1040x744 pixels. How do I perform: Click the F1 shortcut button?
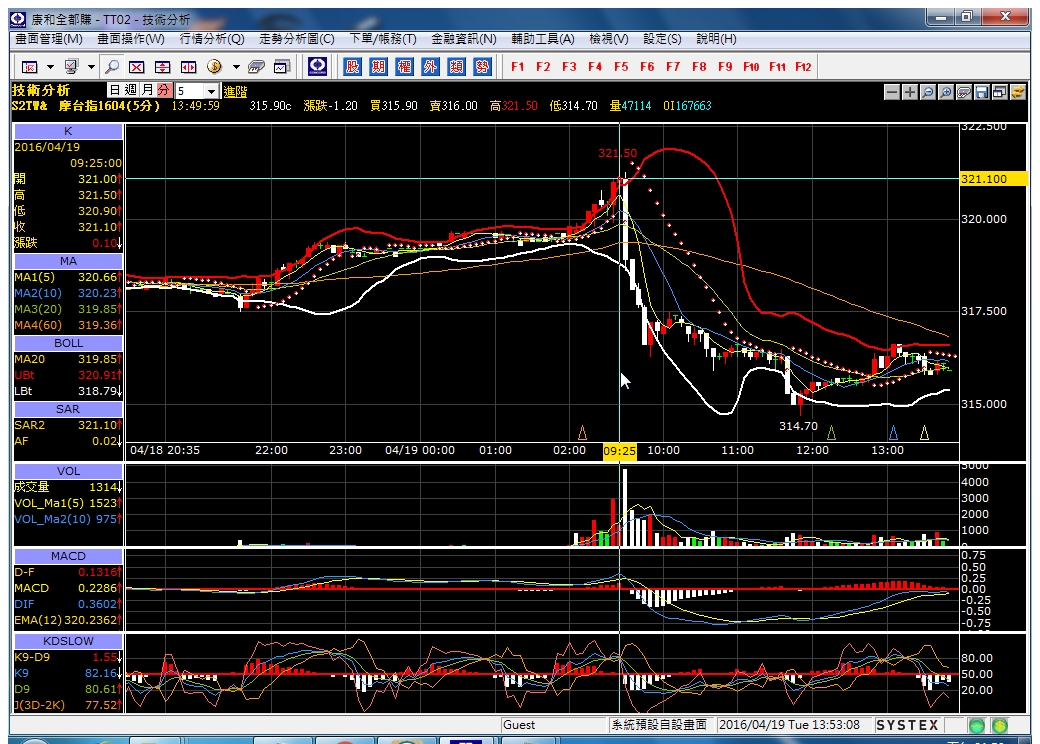pos(517,66)
